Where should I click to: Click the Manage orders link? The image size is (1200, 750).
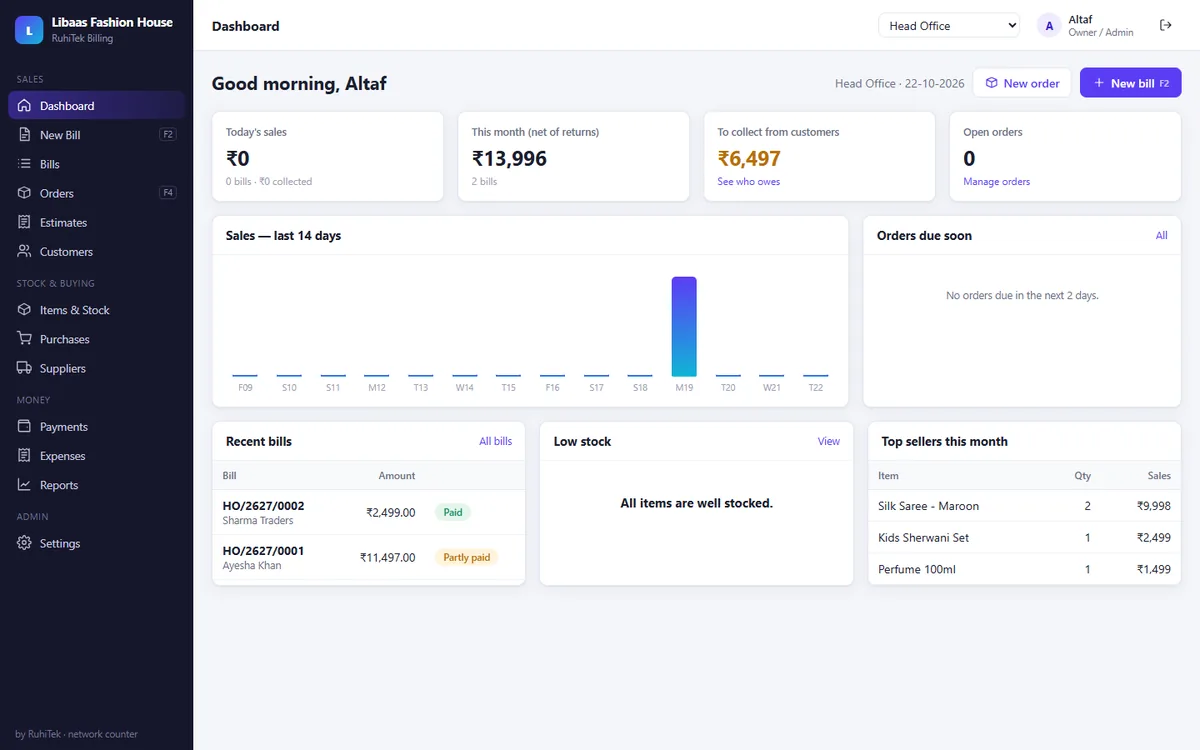pyautogui.click(x=996, y=182)
